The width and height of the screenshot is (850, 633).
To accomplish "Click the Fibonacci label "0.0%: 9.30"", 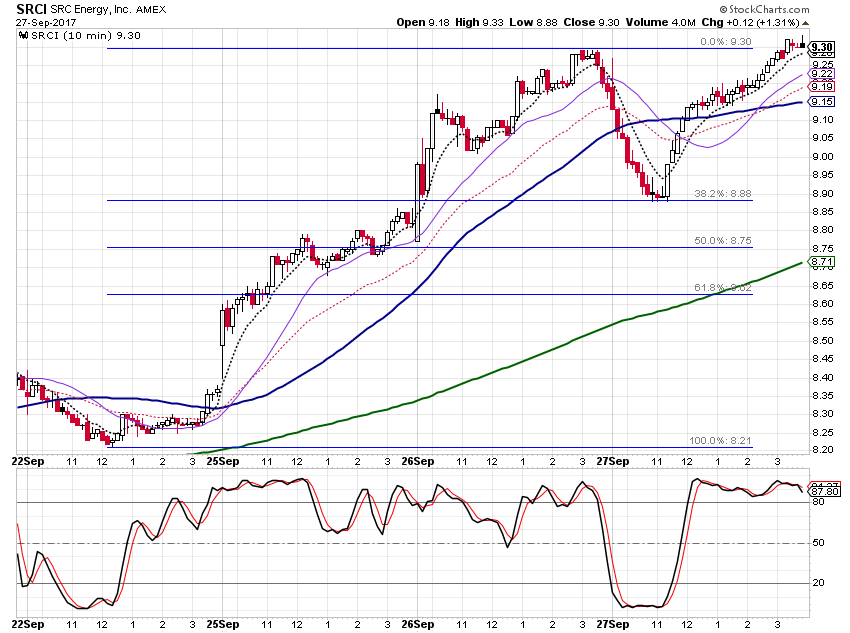I will click(725, 42).
